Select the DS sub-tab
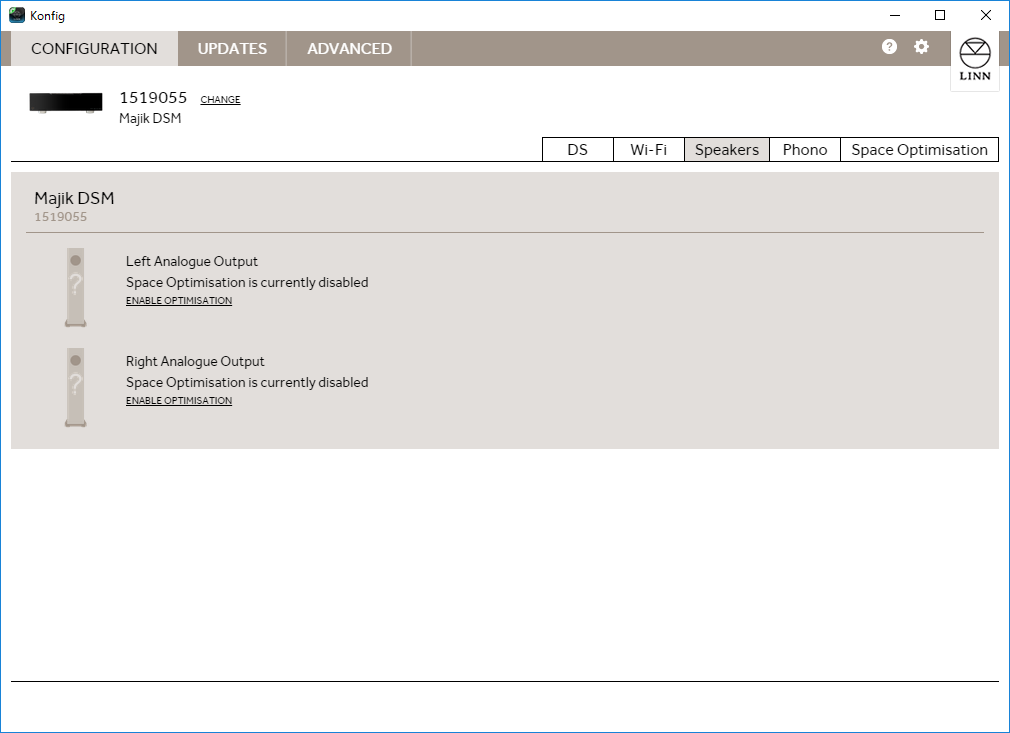1010x733 pixels. (578, 149)
